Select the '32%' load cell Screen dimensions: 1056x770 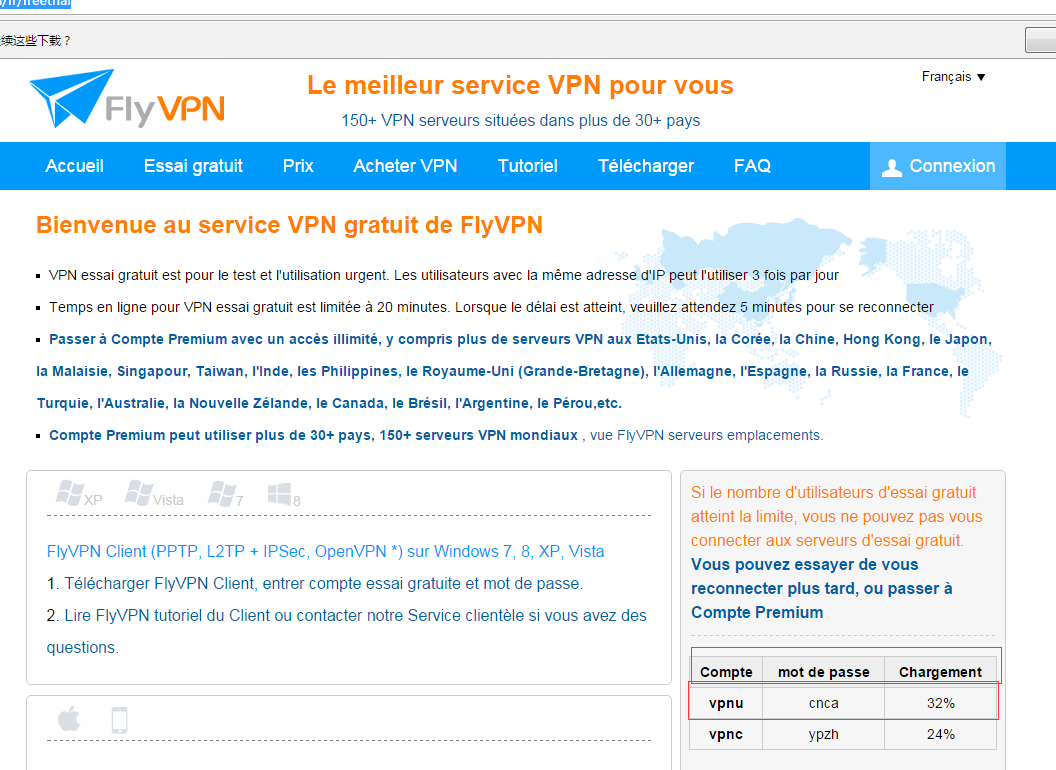(940, 703)
